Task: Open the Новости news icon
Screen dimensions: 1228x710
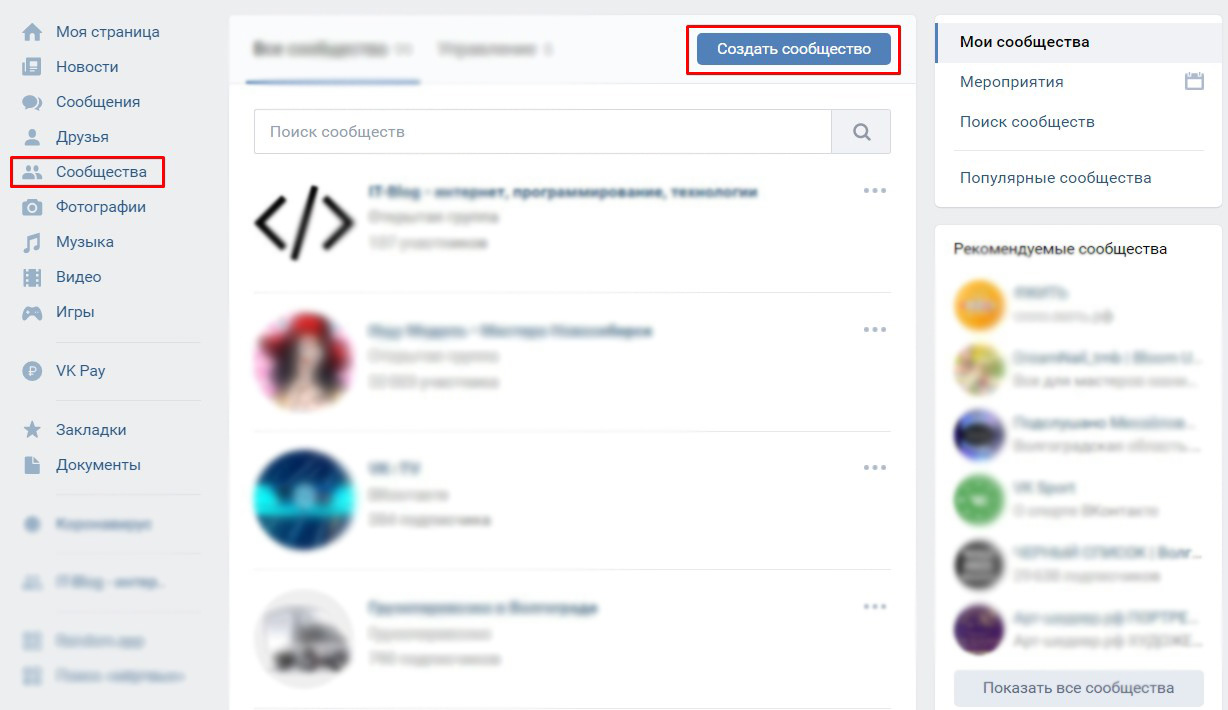Action: coord(32,67)
